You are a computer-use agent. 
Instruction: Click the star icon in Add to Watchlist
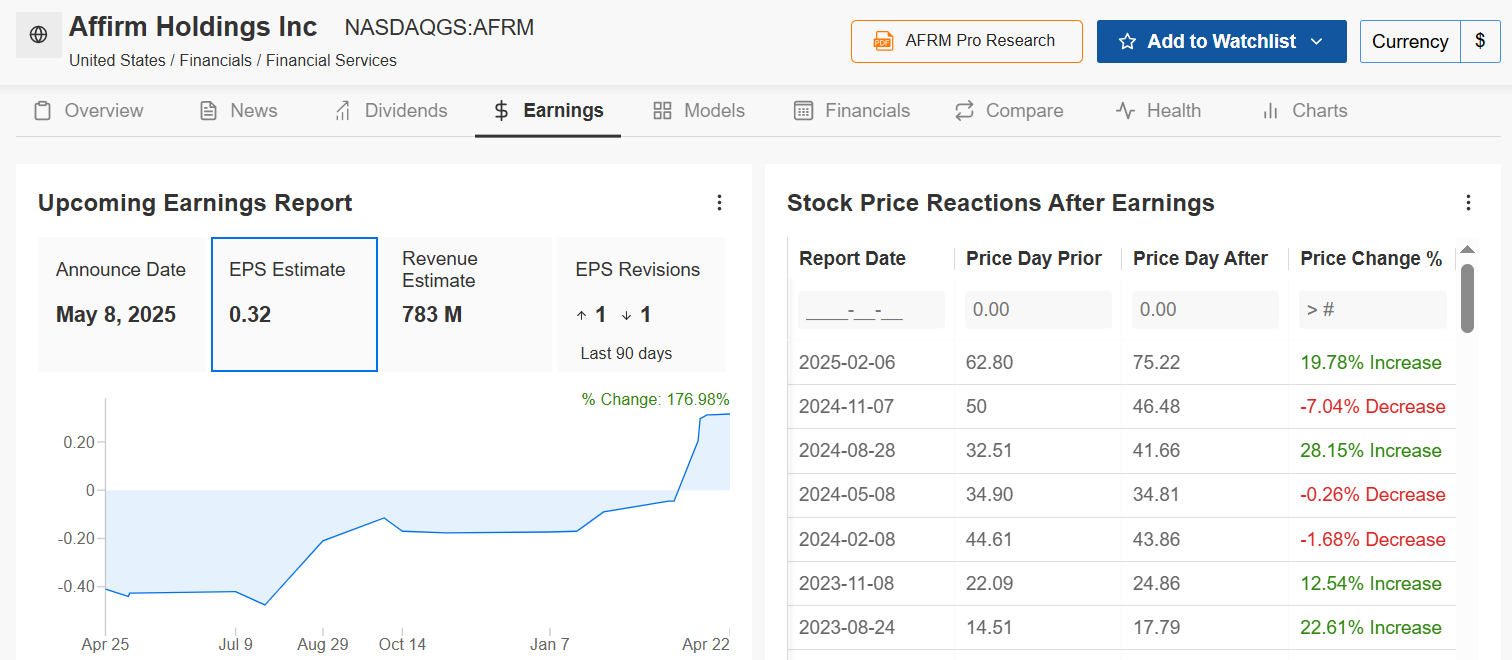[1127, 42]
